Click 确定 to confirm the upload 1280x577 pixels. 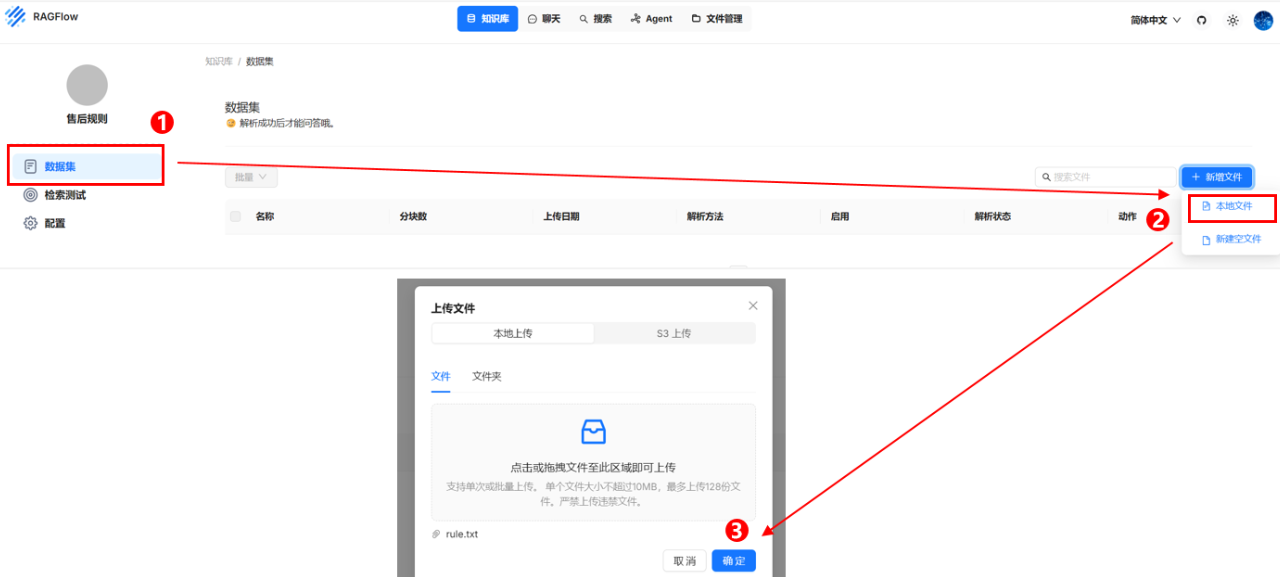[733, 560]
